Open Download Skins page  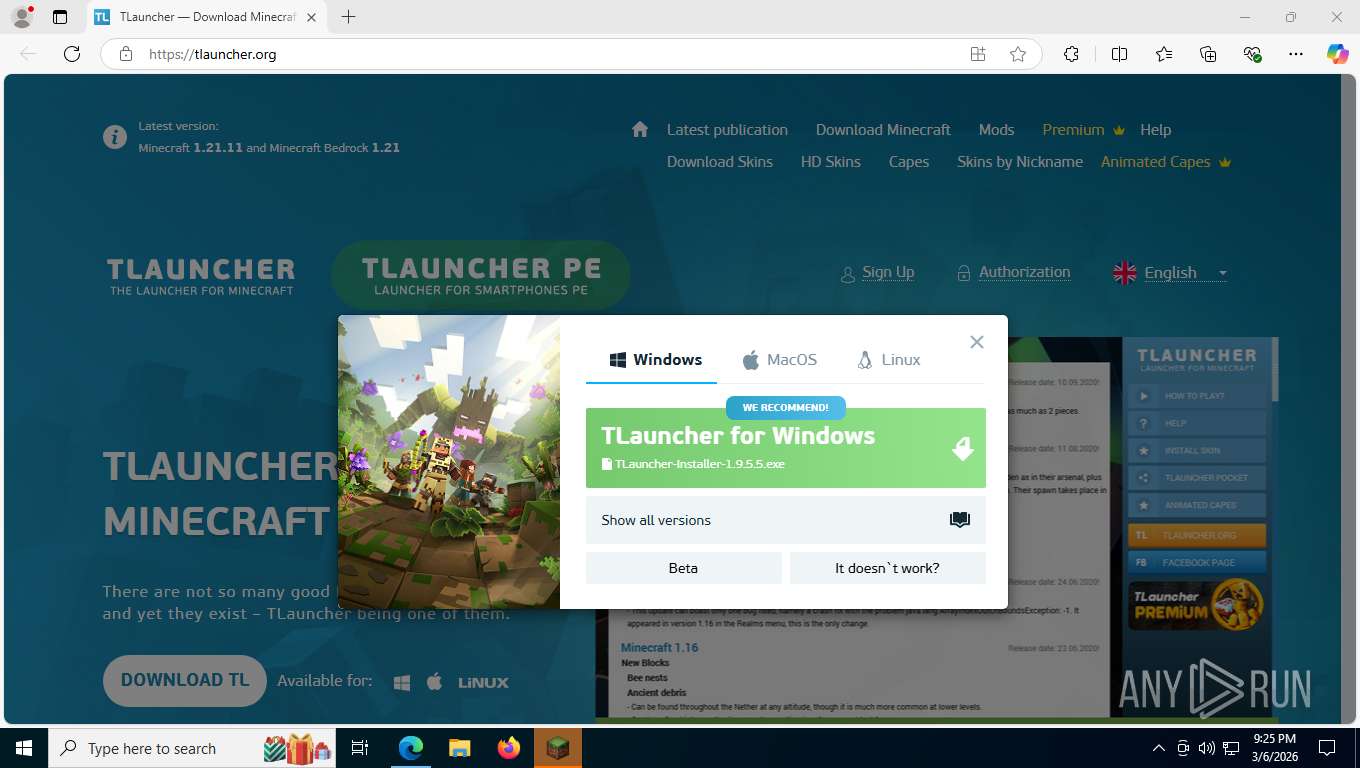pos(720,162)
